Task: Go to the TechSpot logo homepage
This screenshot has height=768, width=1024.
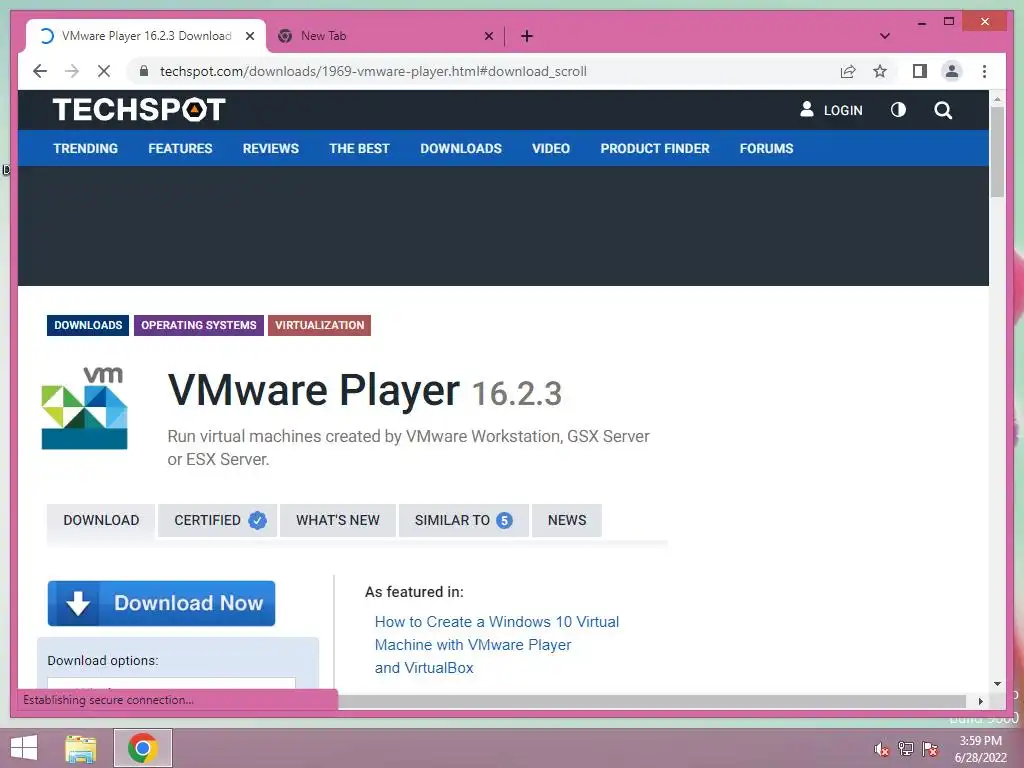Action: (x=139, y=110)
